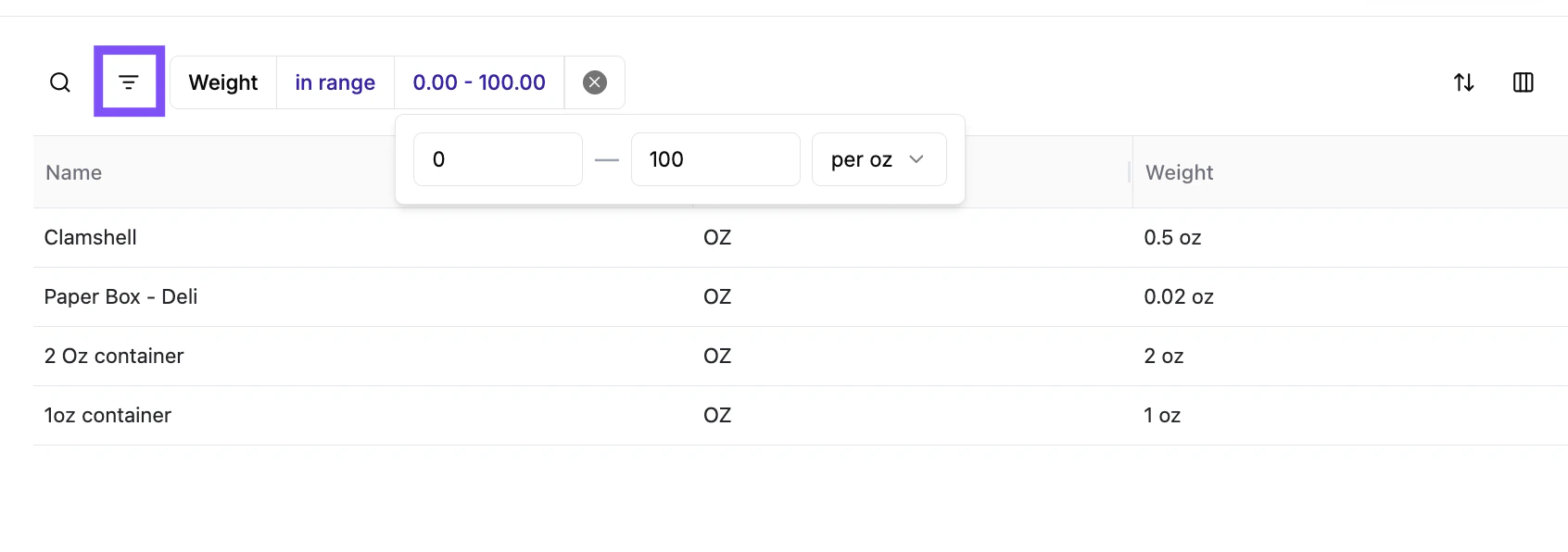Click the 'in range' operator selector
1568x552 pixels.
(335, 82)
